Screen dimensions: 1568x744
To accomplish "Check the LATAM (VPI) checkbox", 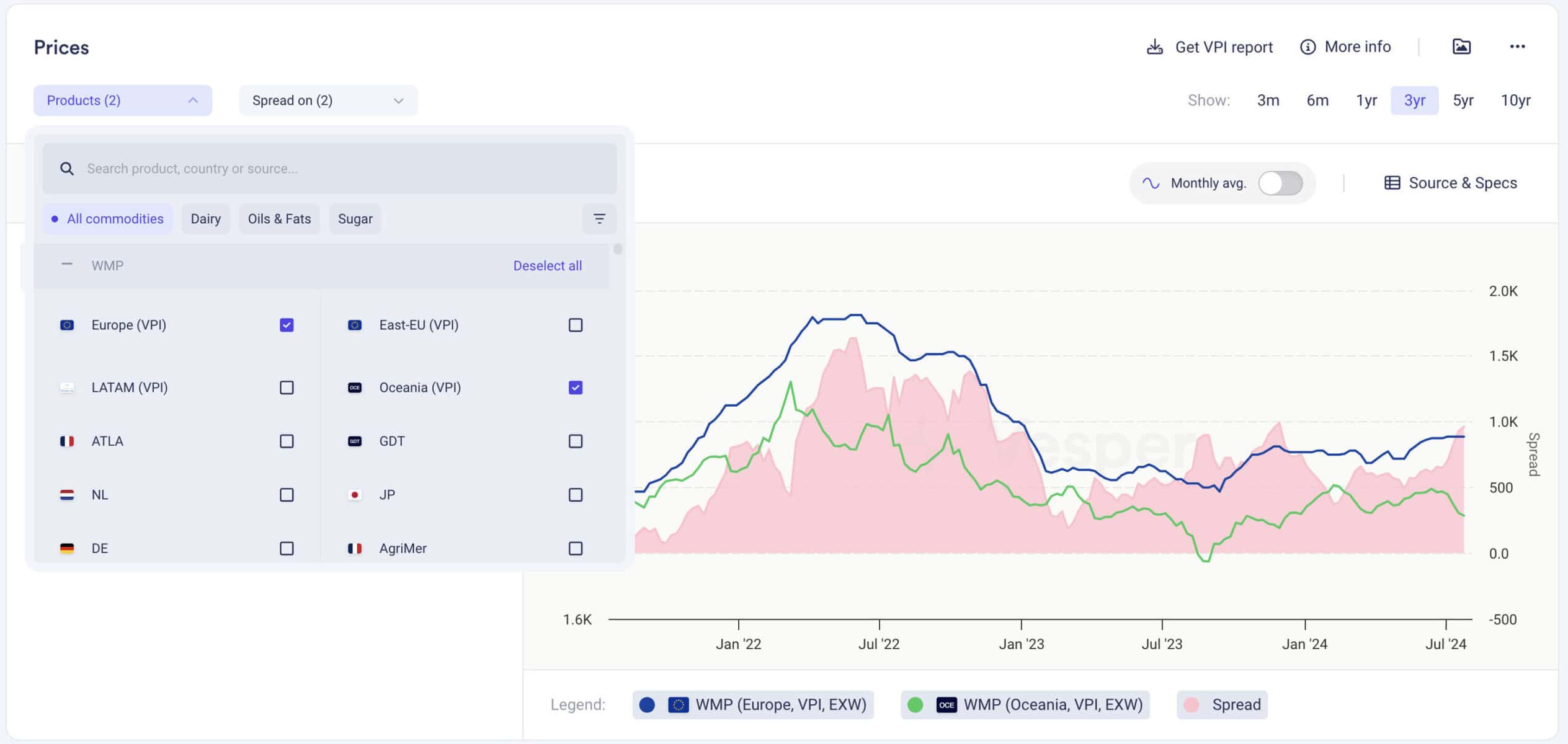I will tap(287, 387).
